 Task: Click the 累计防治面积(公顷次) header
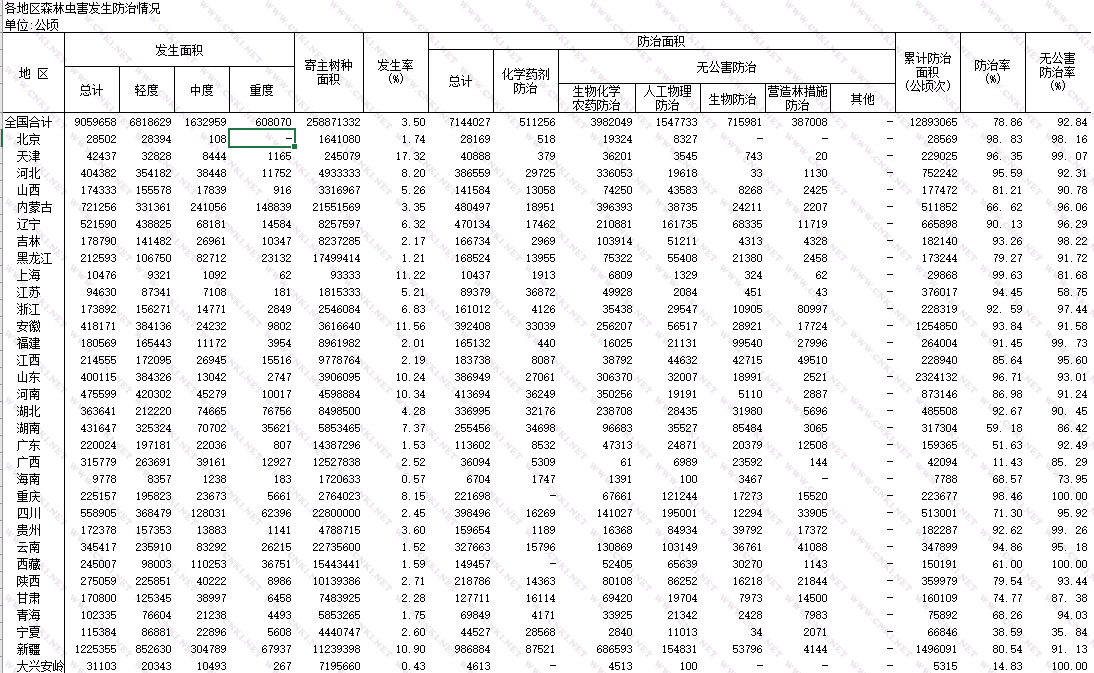(928, 73)
